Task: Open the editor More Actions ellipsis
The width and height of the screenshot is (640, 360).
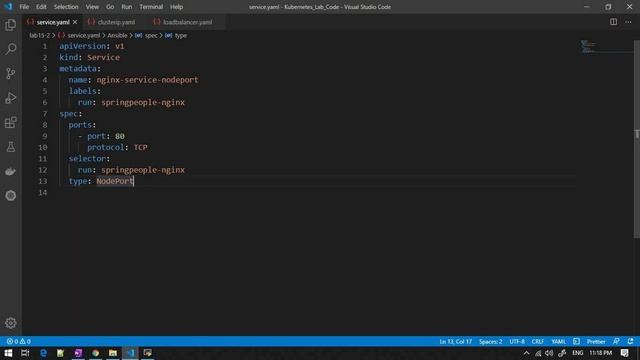Action: [628, 22]
